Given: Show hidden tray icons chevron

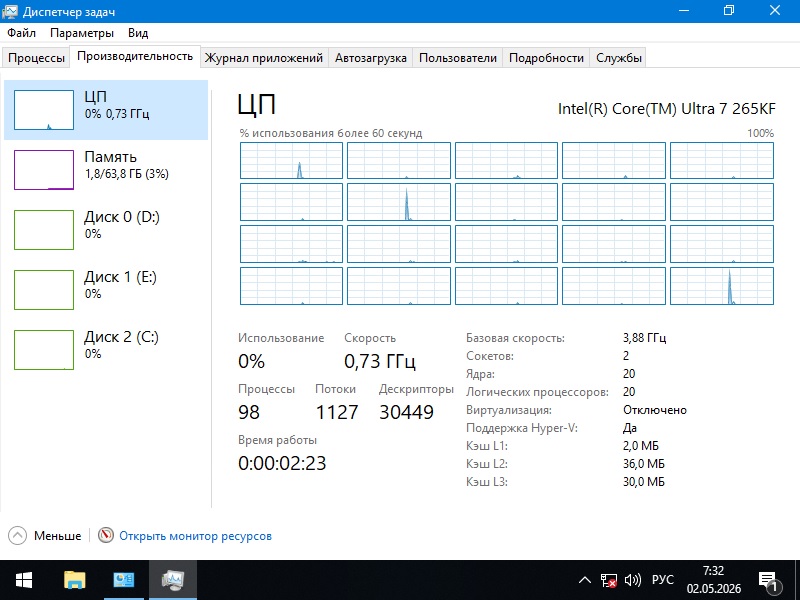Looking at the screenshot, I should pyautogui.click(x=585, y=580).
